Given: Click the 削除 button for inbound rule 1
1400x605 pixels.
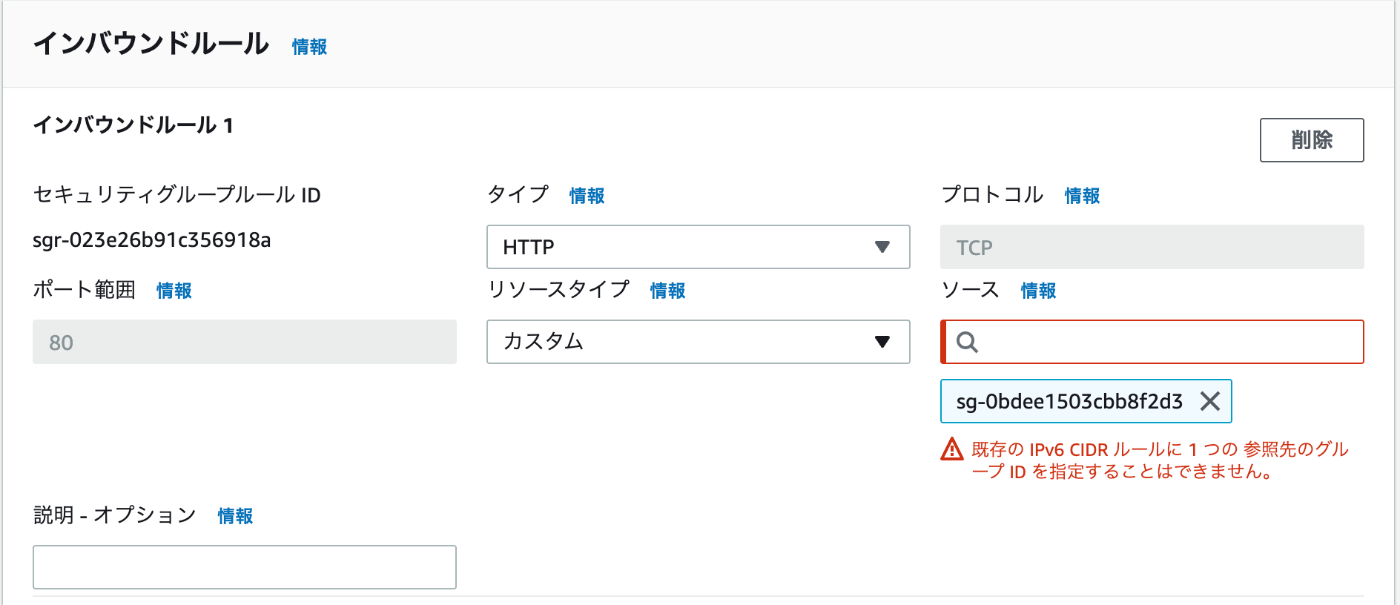Looking at the screenshot, I should tap(1312, 140).
